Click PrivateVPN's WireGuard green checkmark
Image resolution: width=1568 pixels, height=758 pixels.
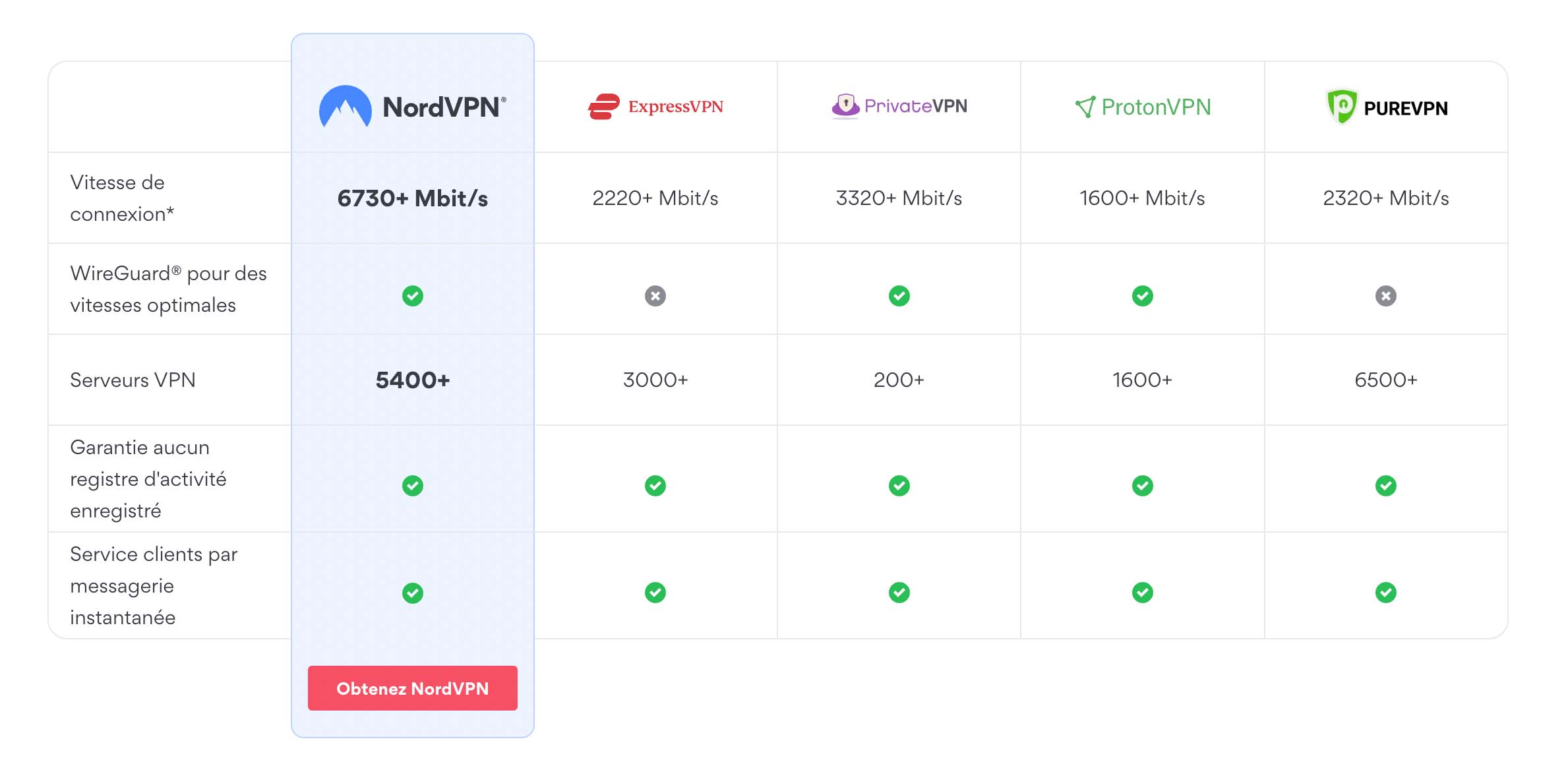(x=899, y=296)
